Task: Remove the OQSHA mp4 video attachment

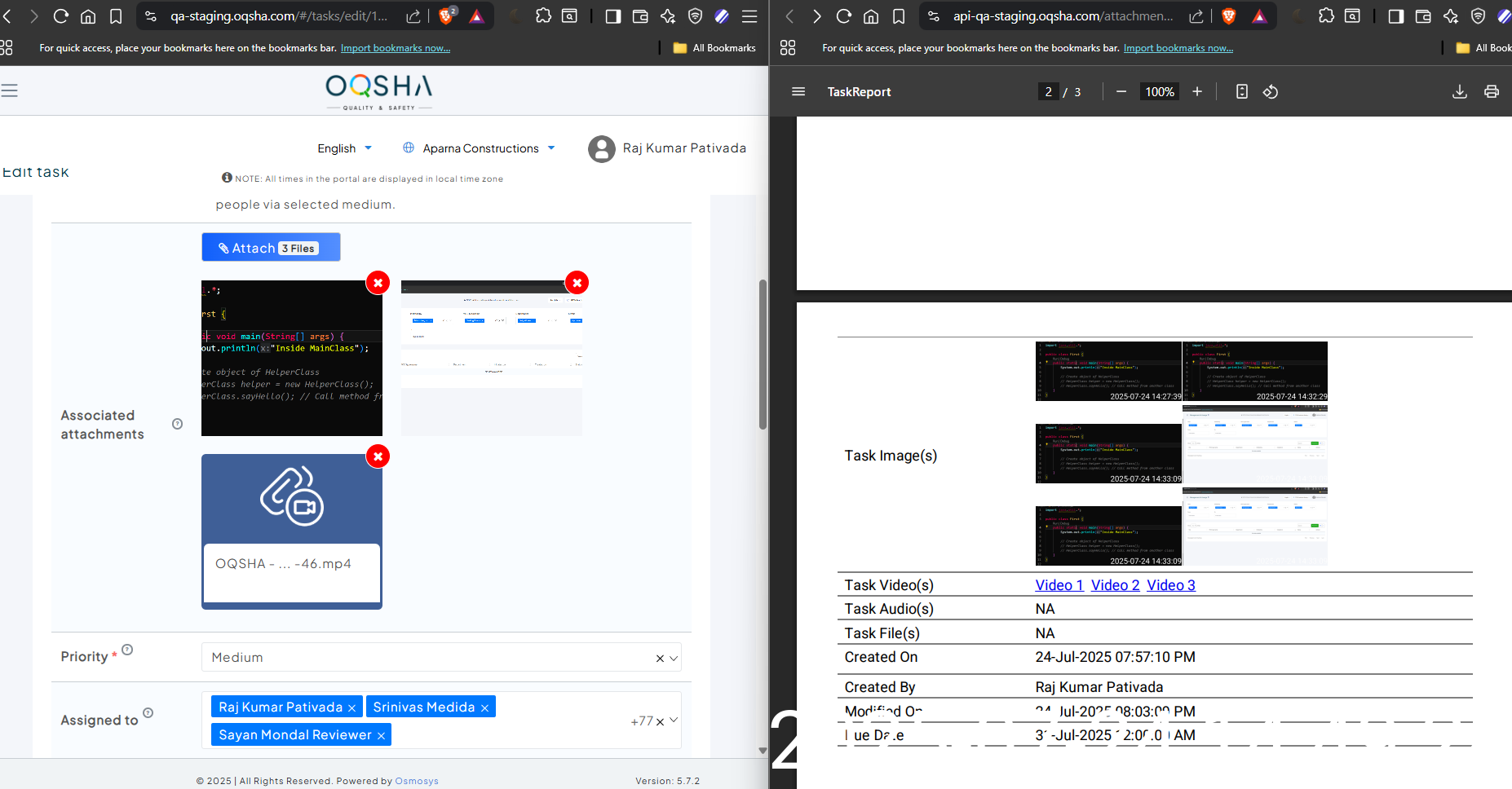Action: (378, 456)
